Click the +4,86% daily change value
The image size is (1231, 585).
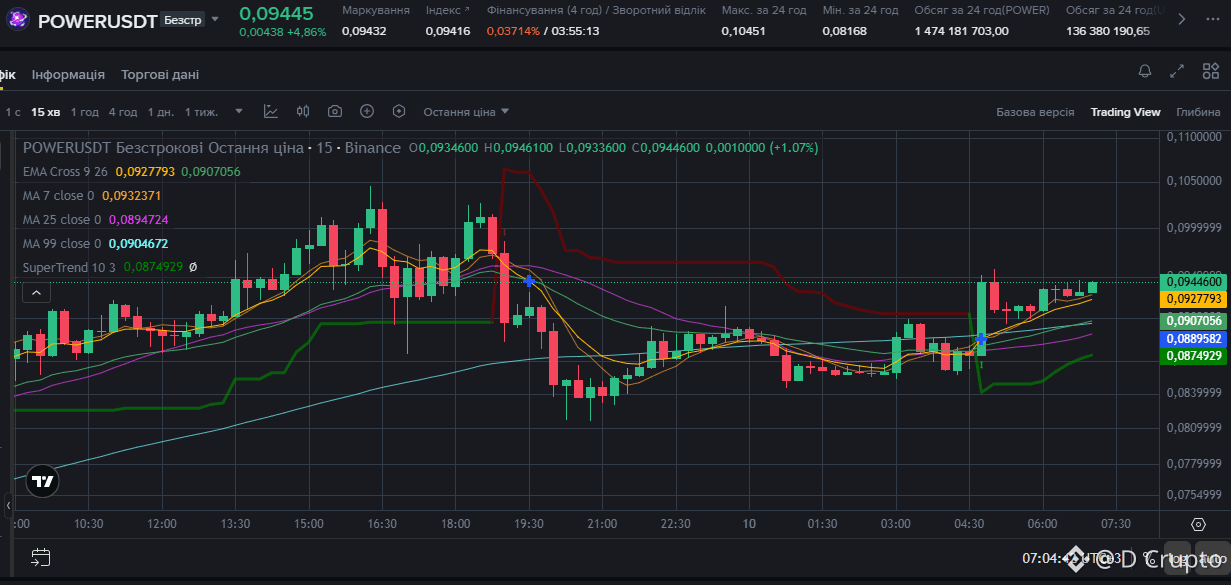306,32
